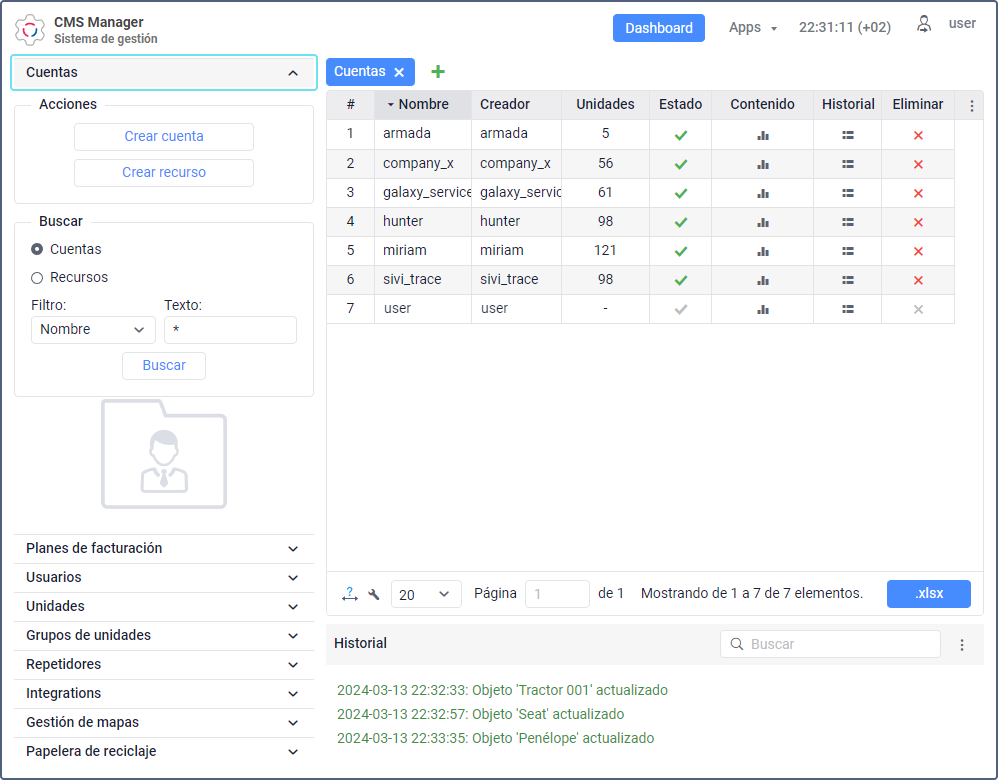
Task: Open the Nombre filter dropdown
Action: (93, 330)
